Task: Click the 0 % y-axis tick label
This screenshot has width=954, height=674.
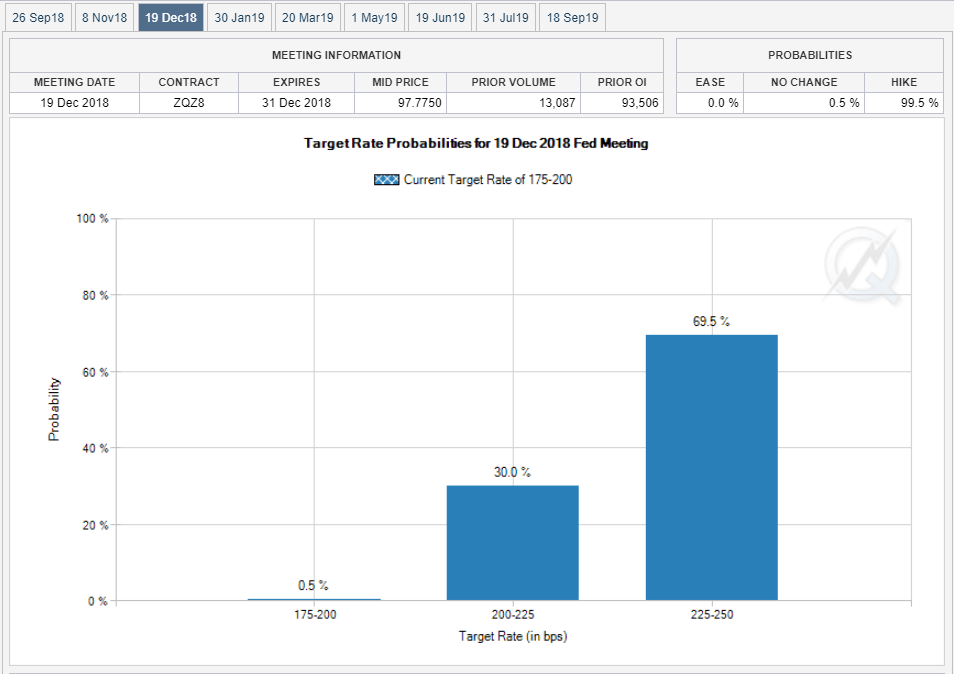Action: point(98,601)
